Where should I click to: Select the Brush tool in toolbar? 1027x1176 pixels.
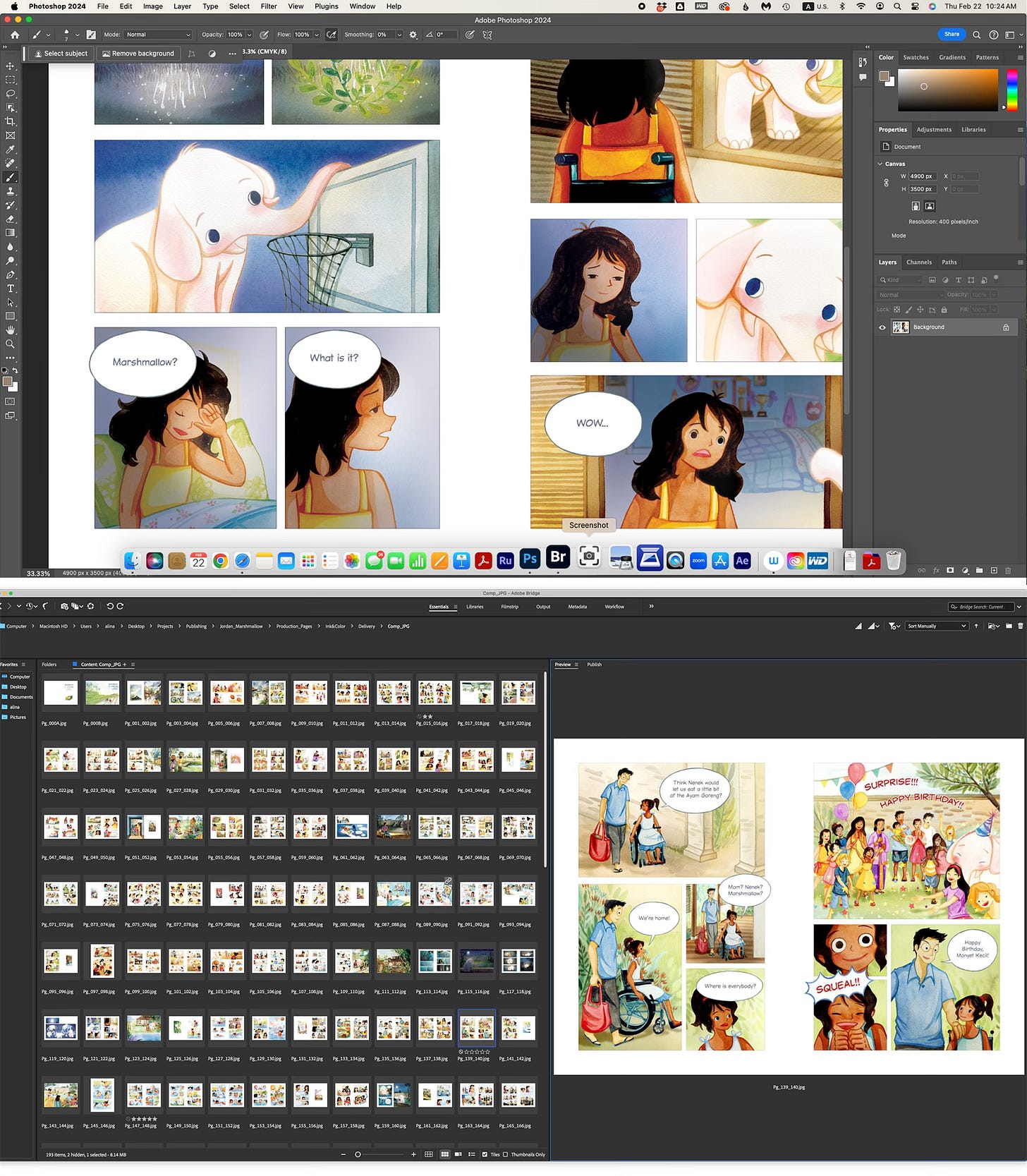(x=10, y=178)
